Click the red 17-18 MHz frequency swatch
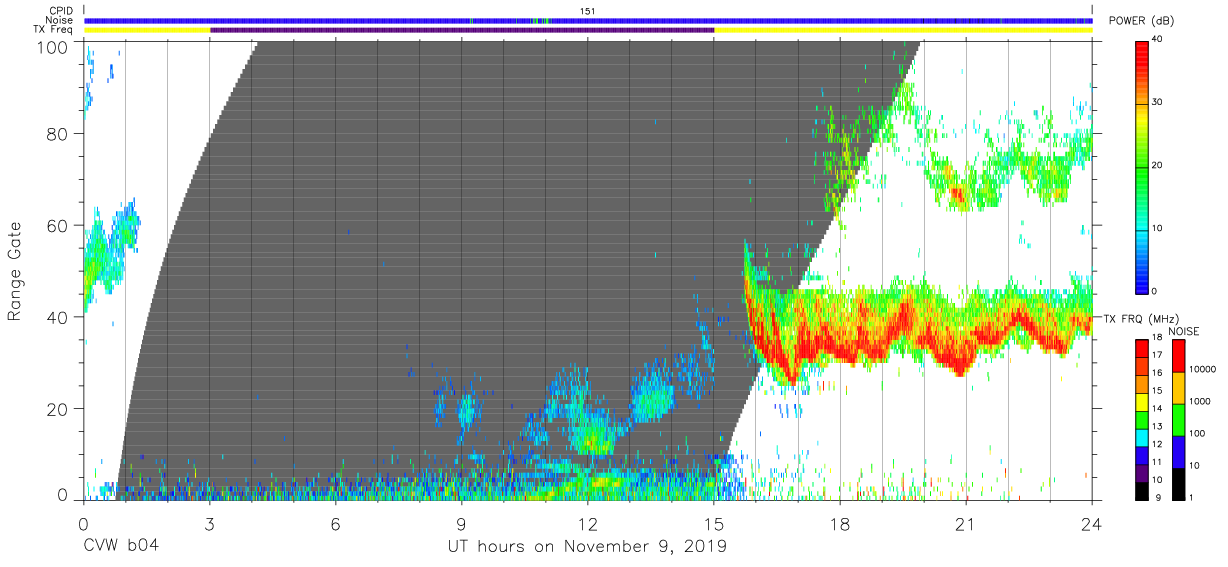Image resolution: width=1228 pixels, height=567 pixels. tap(1142, 348)
